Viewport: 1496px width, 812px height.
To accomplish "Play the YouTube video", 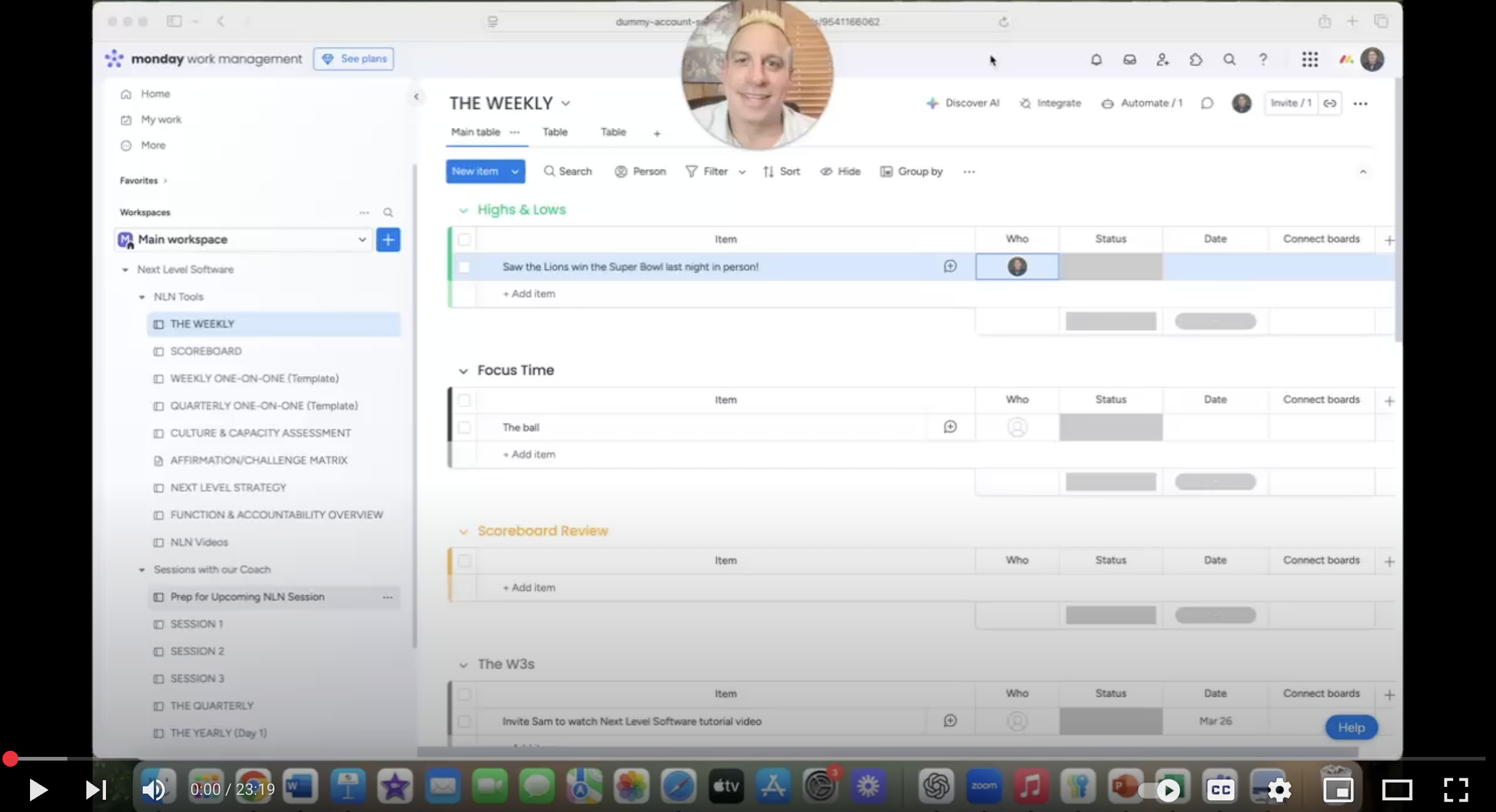I will pos(37,790).
